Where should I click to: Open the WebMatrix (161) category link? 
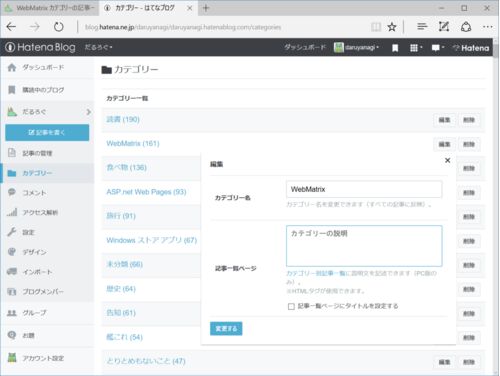133,143
